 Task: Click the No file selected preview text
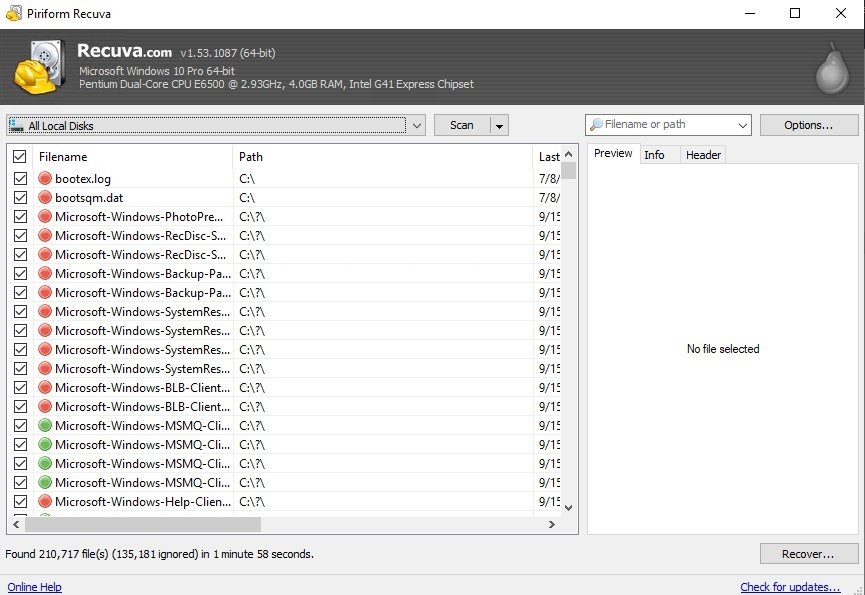(723, 349)
